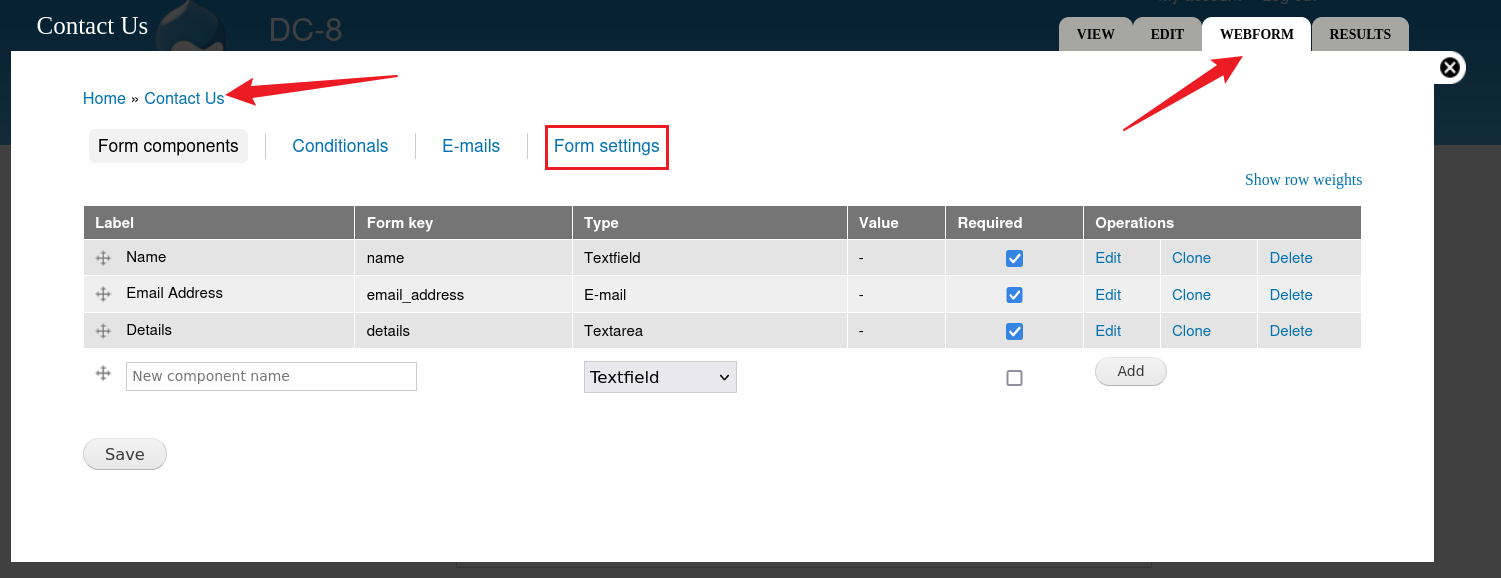The image size is (1501, 578).
Task: Close the overlay with the X icon
Action: point(1449,68)
